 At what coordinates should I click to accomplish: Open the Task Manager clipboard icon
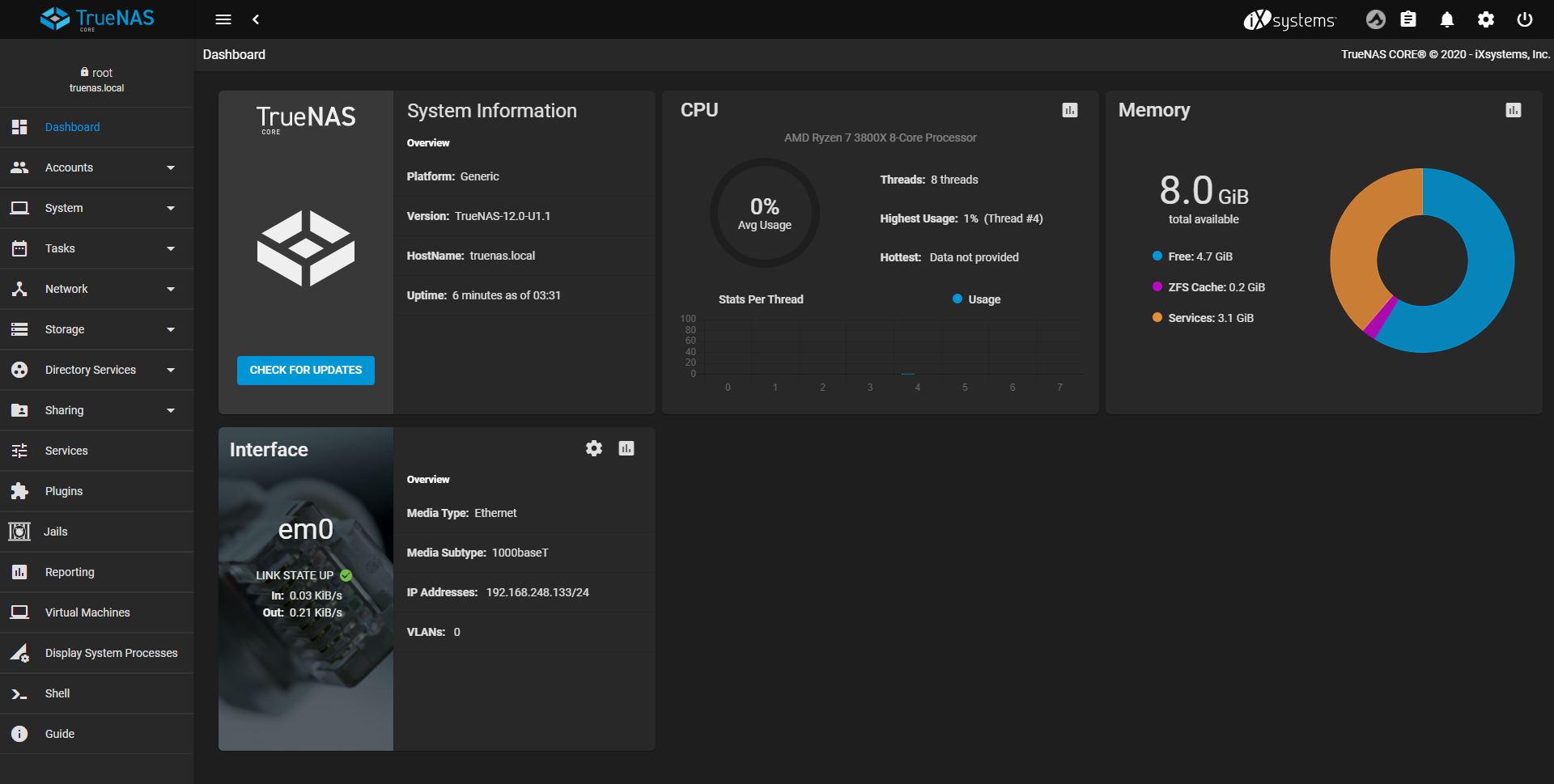[x=1408, y=19]
